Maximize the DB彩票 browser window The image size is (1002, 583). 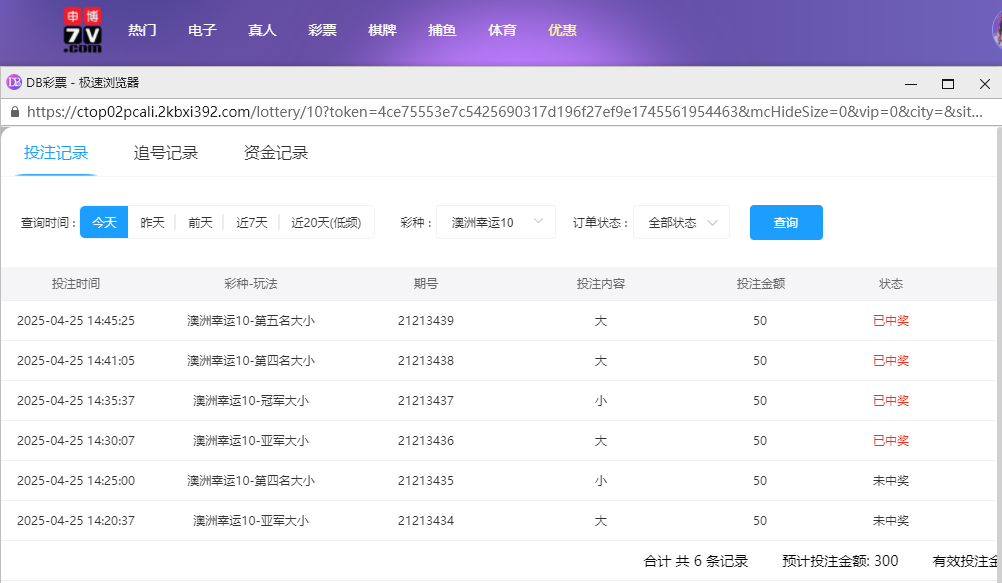[947, 83]
